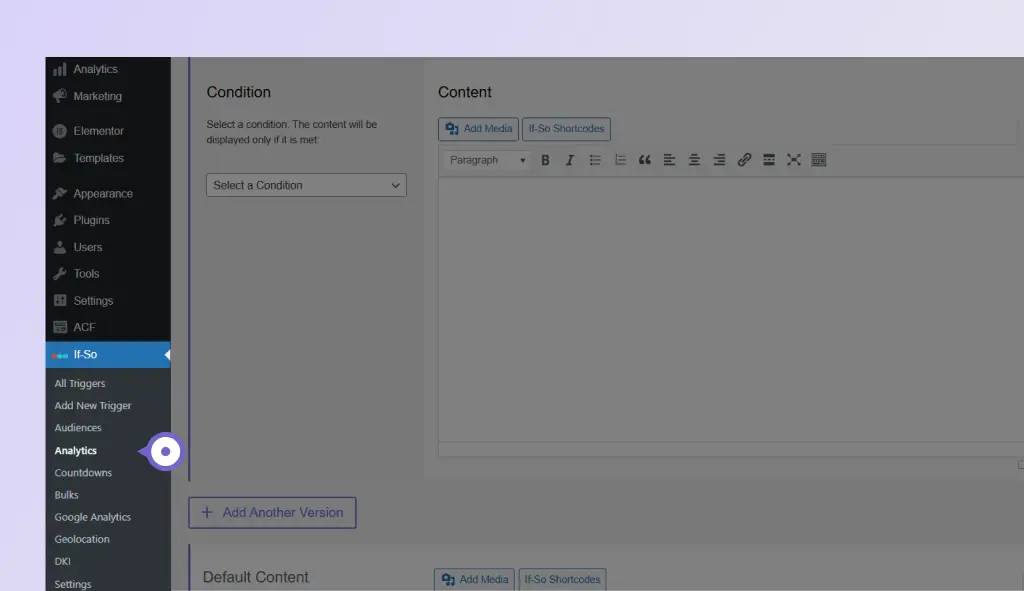Insert numbered list in Content editor
1024x591 pixels.
tap(620, 160)
